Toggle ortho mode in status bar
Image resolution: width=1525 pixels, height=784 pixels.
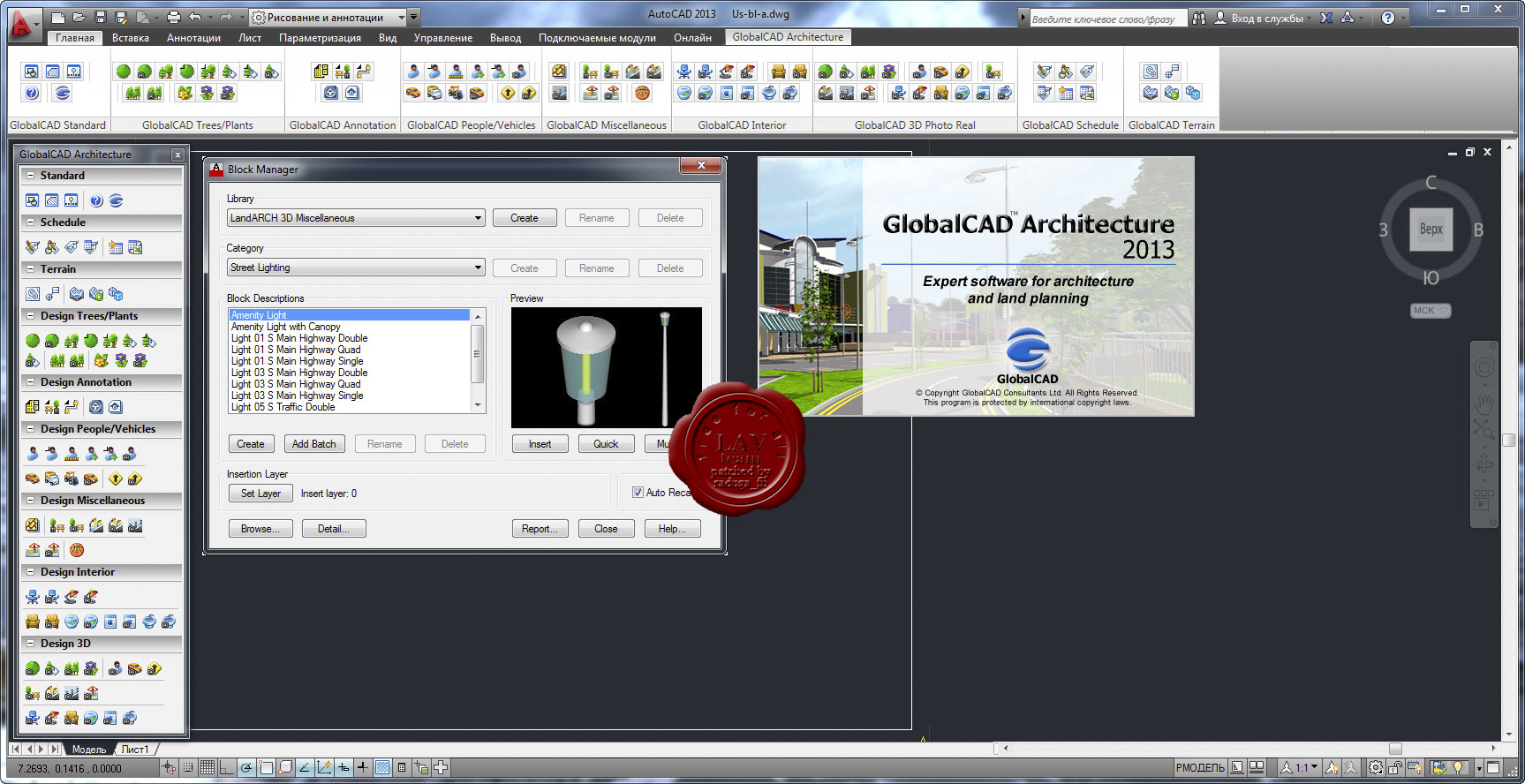point(227,768)
